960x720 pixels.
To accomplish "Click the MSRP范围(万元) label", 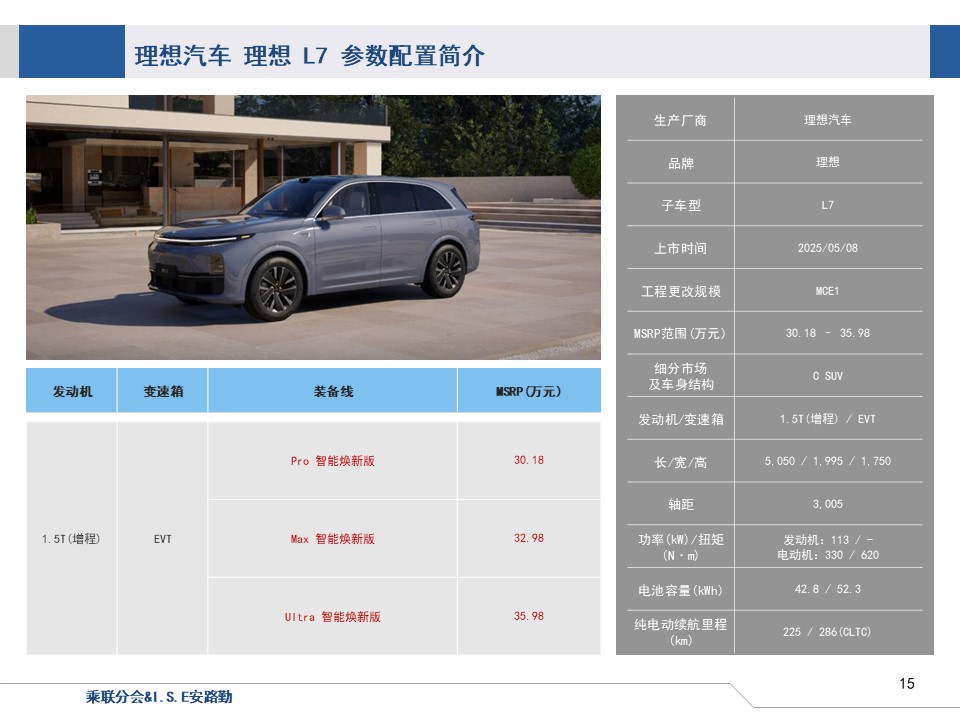I will 680,334.
